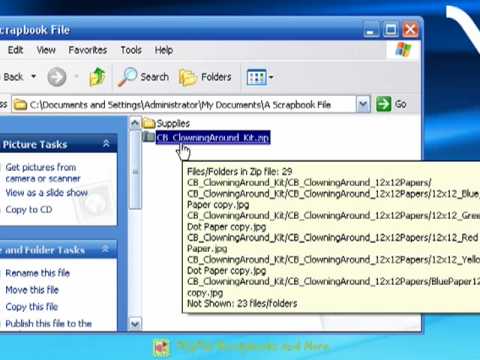Click Copy this file
This screenshot has height=360, width=480.
pyautogui.click(x=32, y=307)
